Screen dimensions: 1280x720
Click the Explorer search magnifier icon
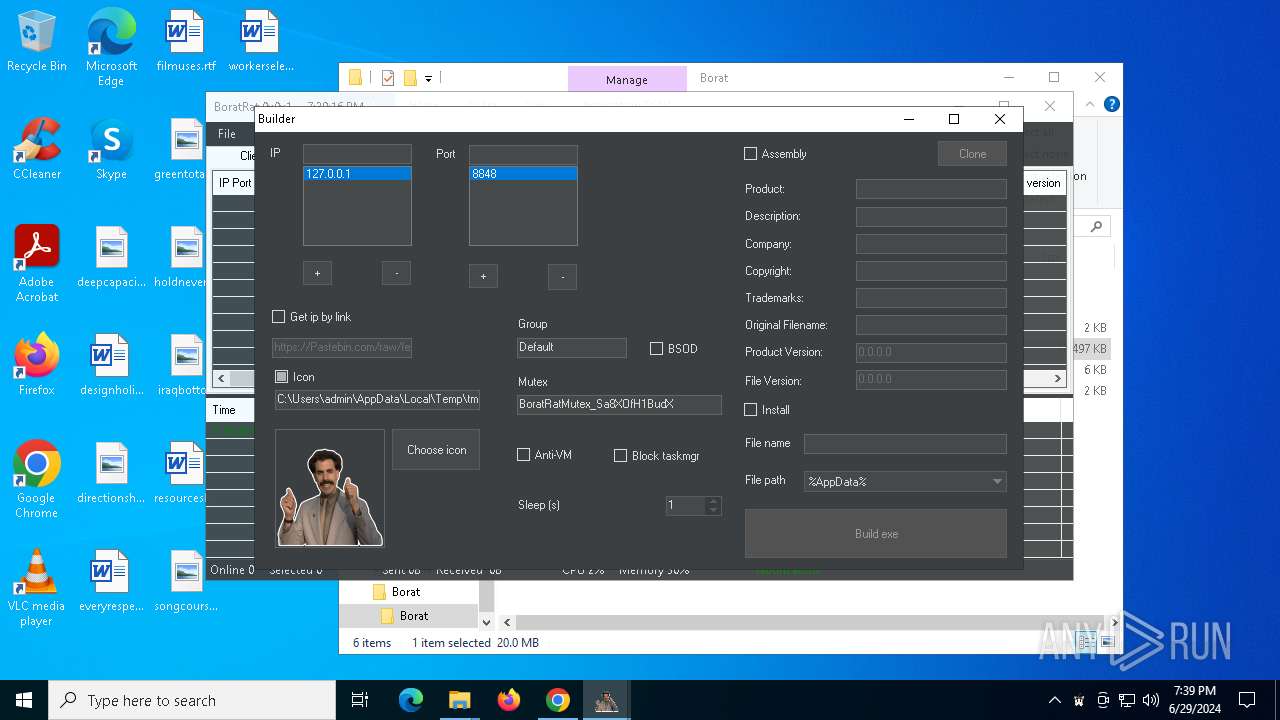[x=1096, y=227]
